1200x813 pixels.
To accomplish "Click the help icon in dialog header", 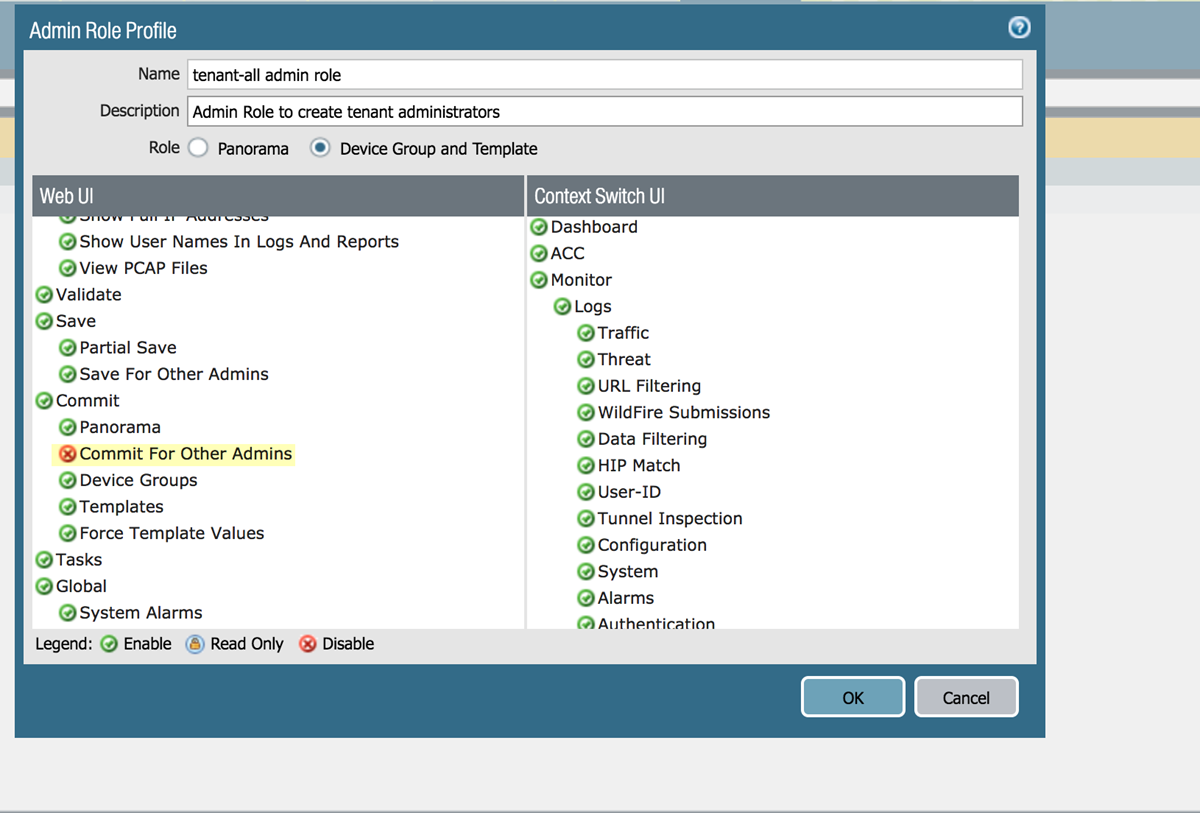I will coord(1018,28).
